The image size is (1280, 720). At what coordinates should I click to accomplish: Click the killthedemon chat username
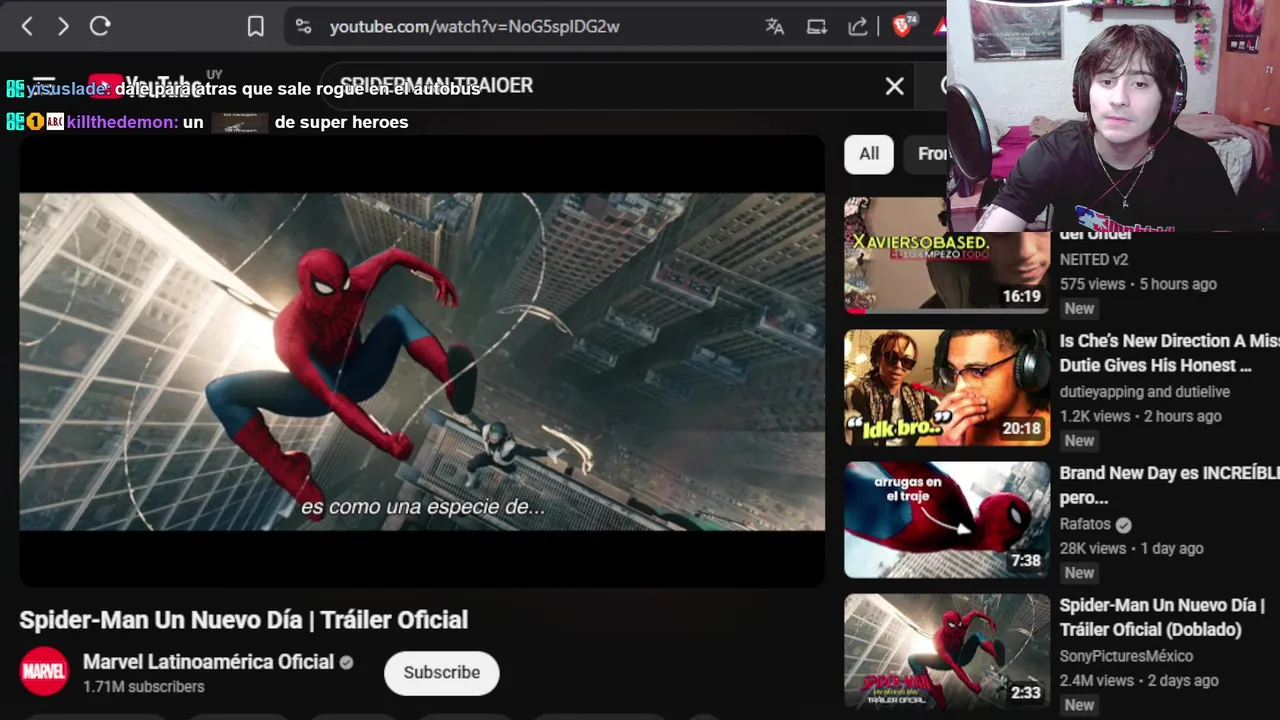click(x=123, y=122)
